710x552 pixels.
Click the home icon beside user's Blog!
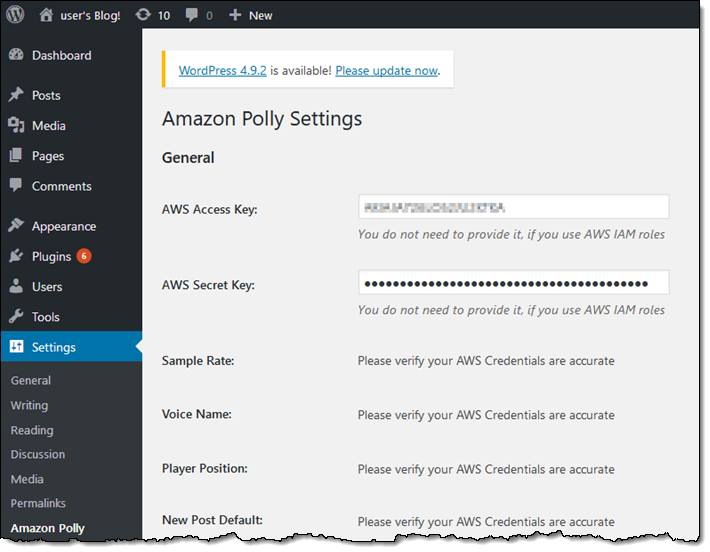tap(46, 15)
